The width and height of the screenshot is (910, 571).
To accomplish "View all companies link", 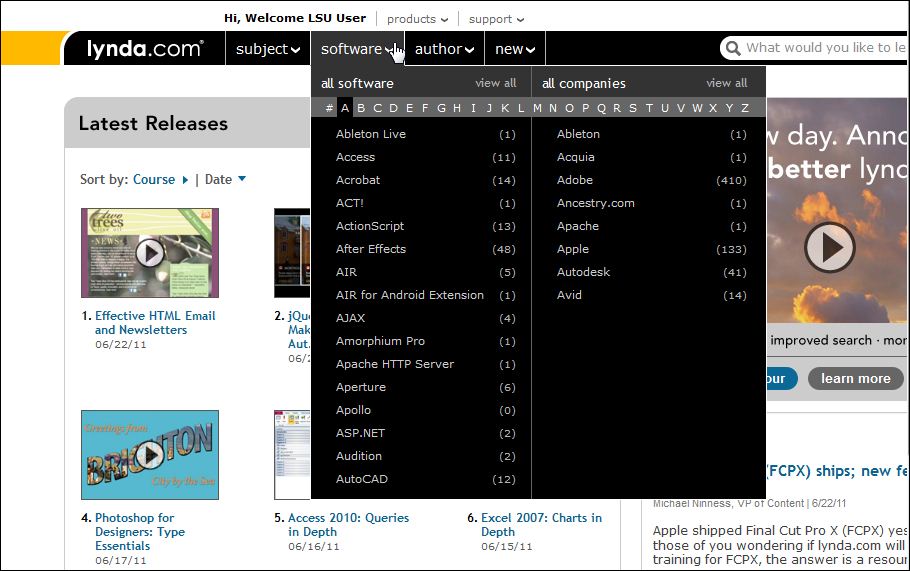I will coord(727,83).
